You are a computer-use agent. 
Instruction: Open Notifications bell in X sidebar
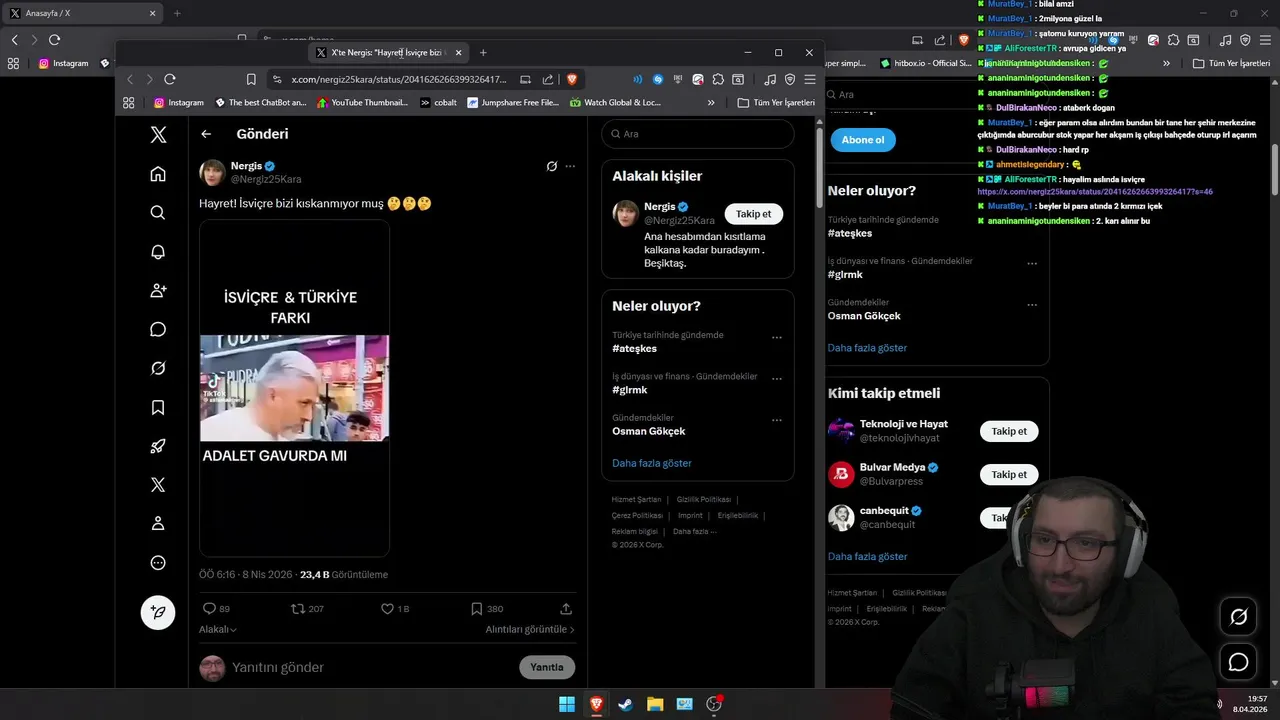(158, 252)
